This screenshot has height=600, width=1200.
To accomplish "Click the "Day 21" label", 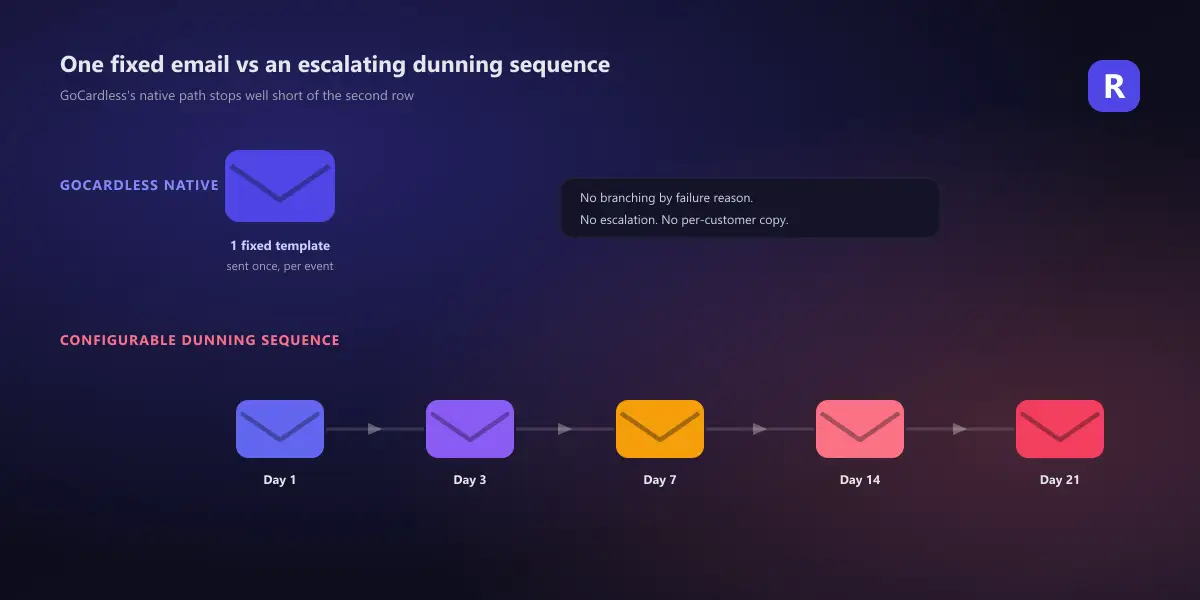I will pos(1060,480).
